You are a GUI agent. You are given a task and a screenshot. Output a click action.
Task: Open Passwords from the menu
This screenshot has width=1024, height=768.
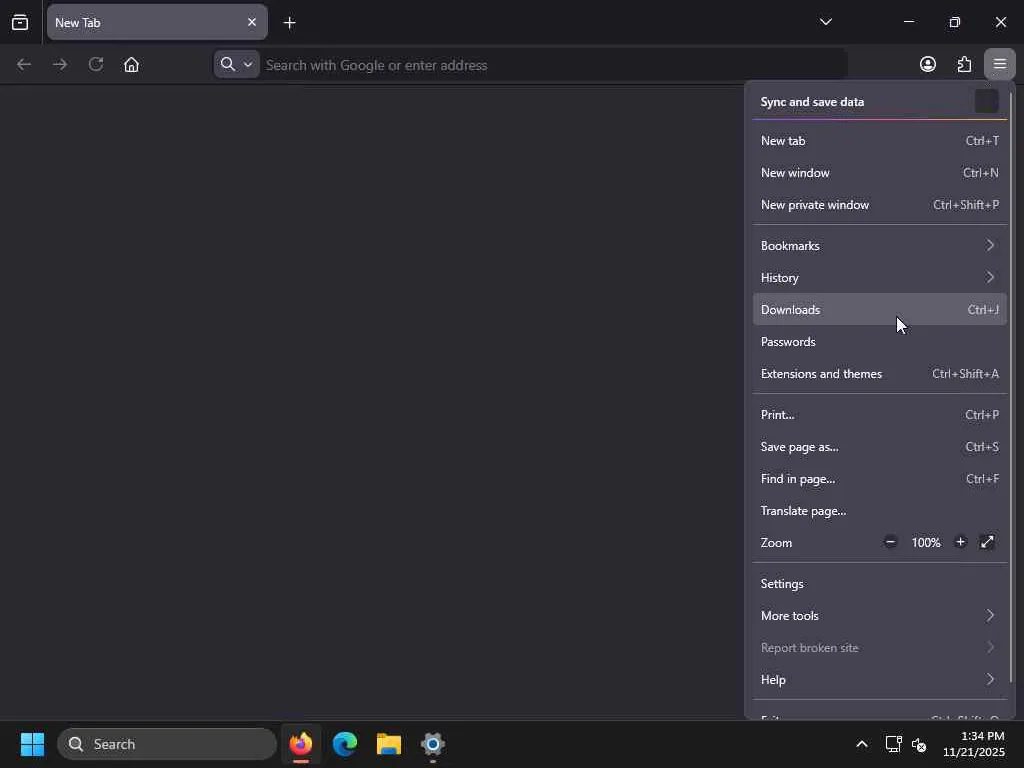point(880,342)
